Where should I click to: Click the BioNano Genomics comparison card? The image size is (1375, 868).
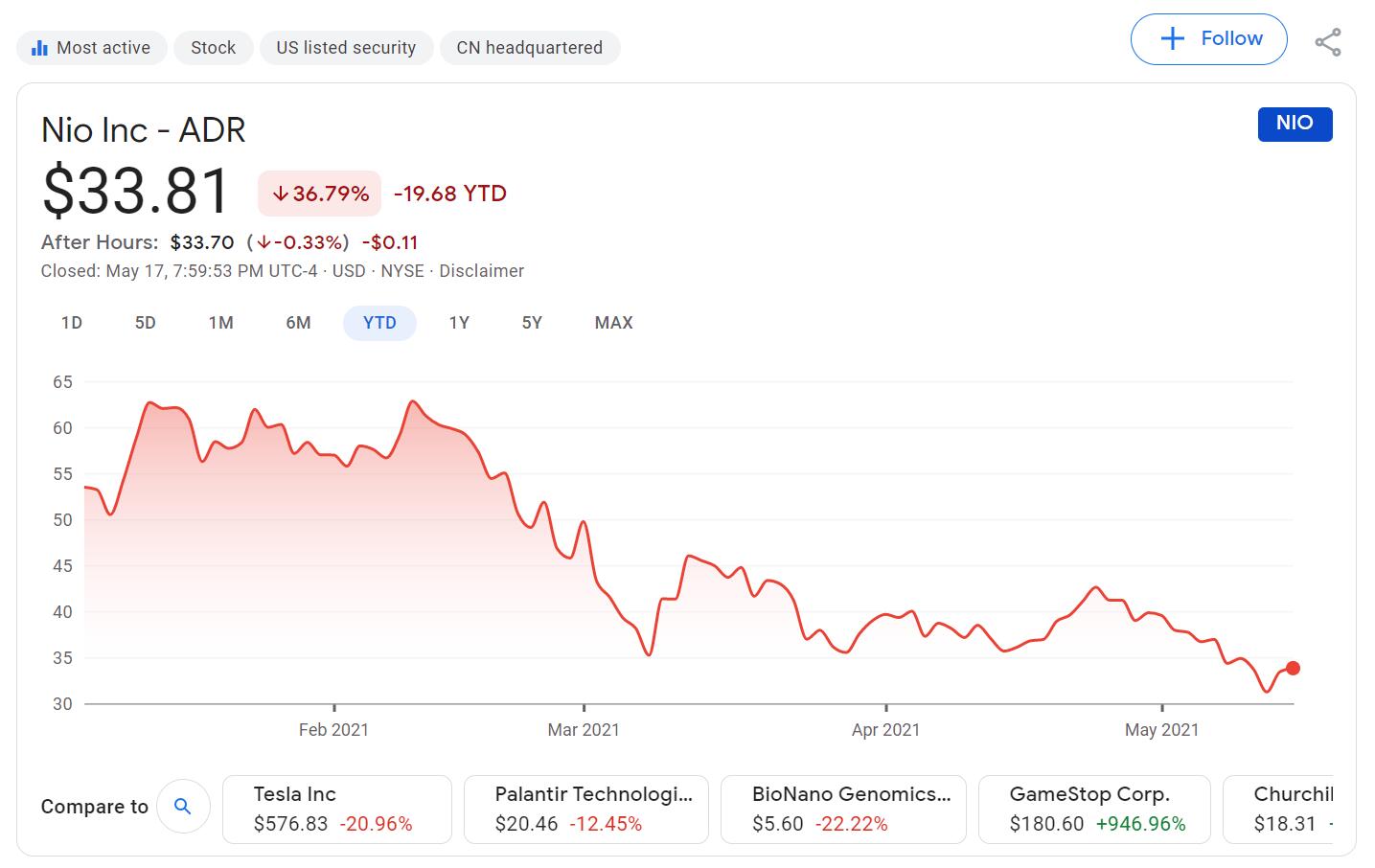click(x=843, y=809)
